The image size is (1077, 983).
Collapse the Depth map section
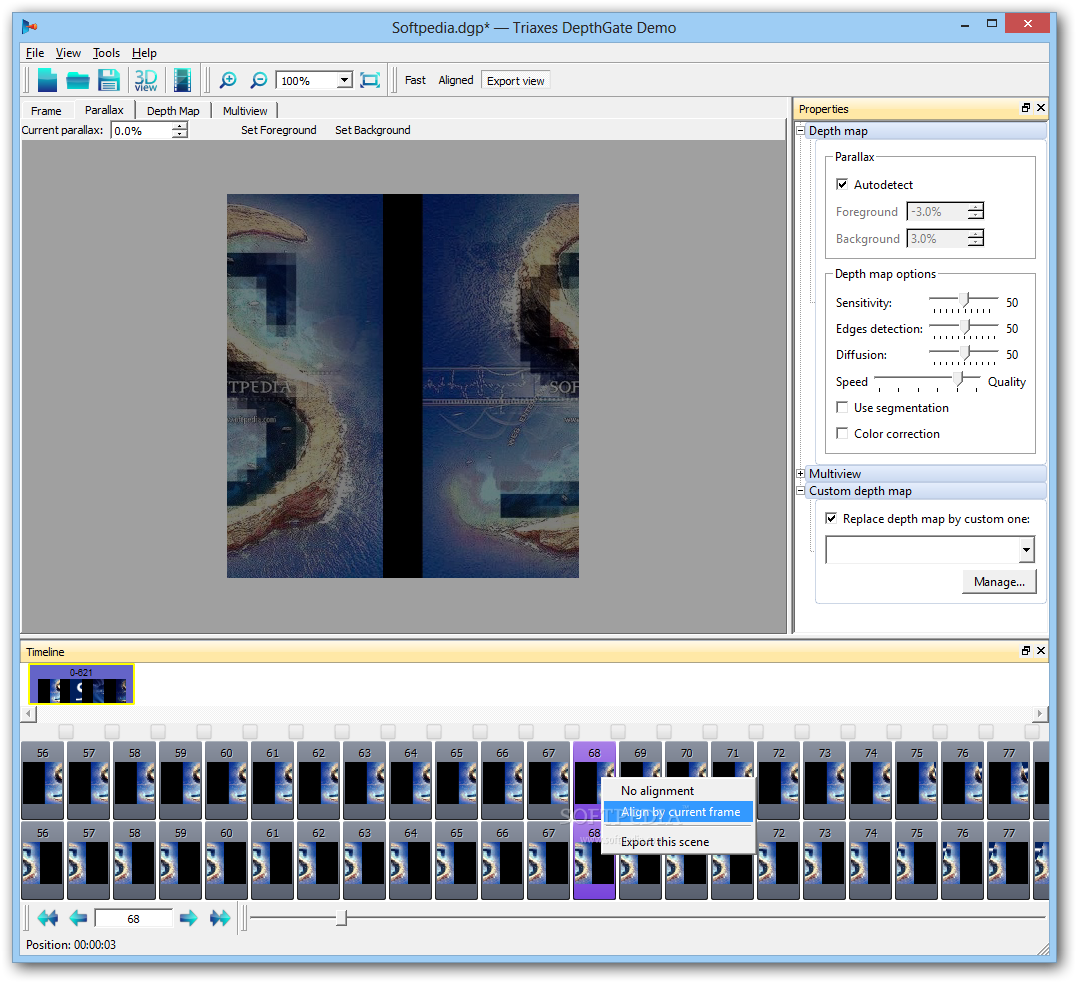(x=800, y=131)
